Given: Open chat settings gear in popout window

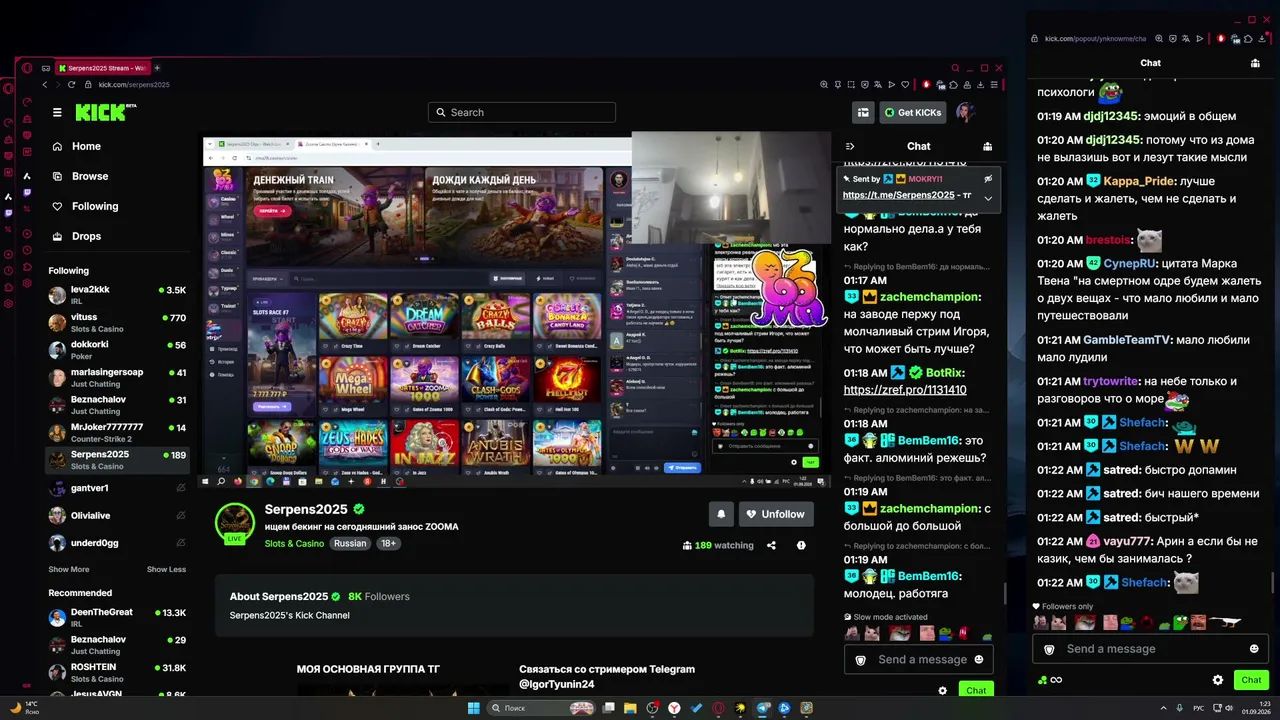Looking at the screenshot, I should [x=1218, y=680].
